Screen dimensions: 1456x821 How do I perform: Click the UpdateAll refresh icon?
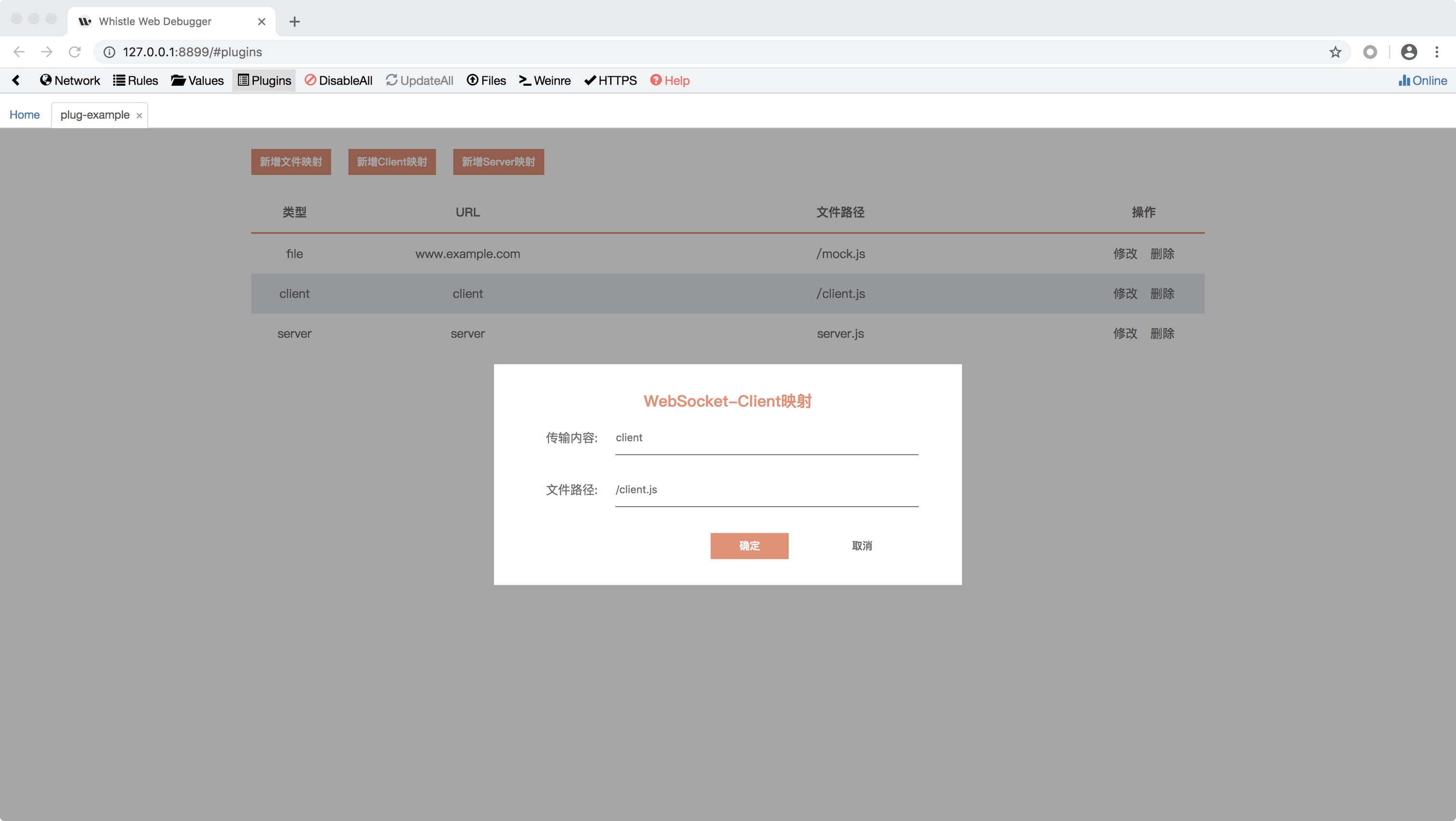click(x=392, y=80)
